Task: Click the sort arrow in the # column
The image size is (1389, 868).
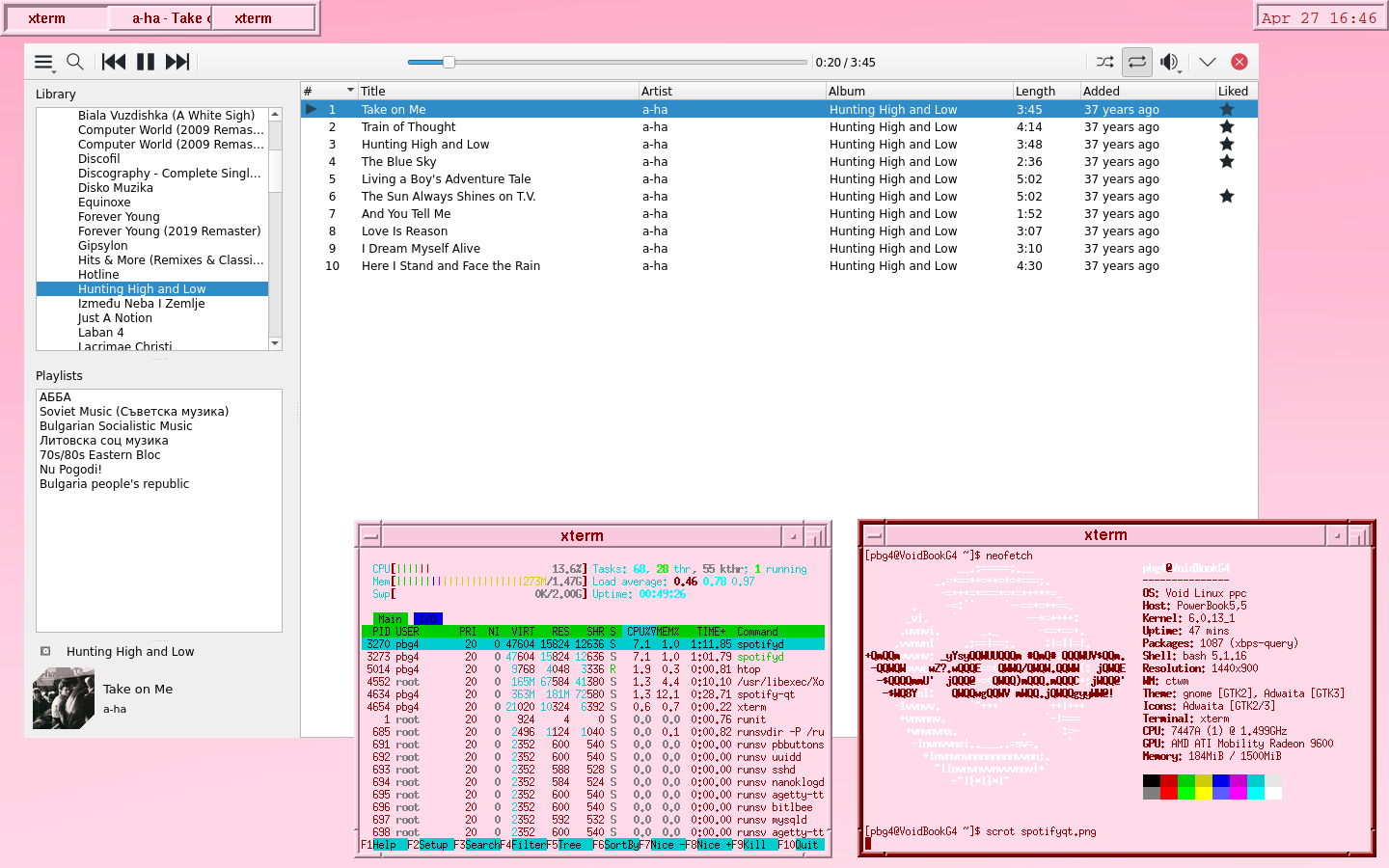Action: pos(350,91)
